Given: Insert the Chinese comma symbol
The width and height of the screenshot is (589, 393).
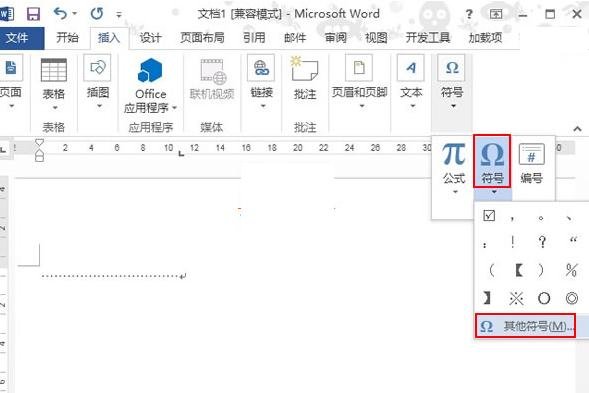Looking at the screenshot, I should (x=512, y=218).
